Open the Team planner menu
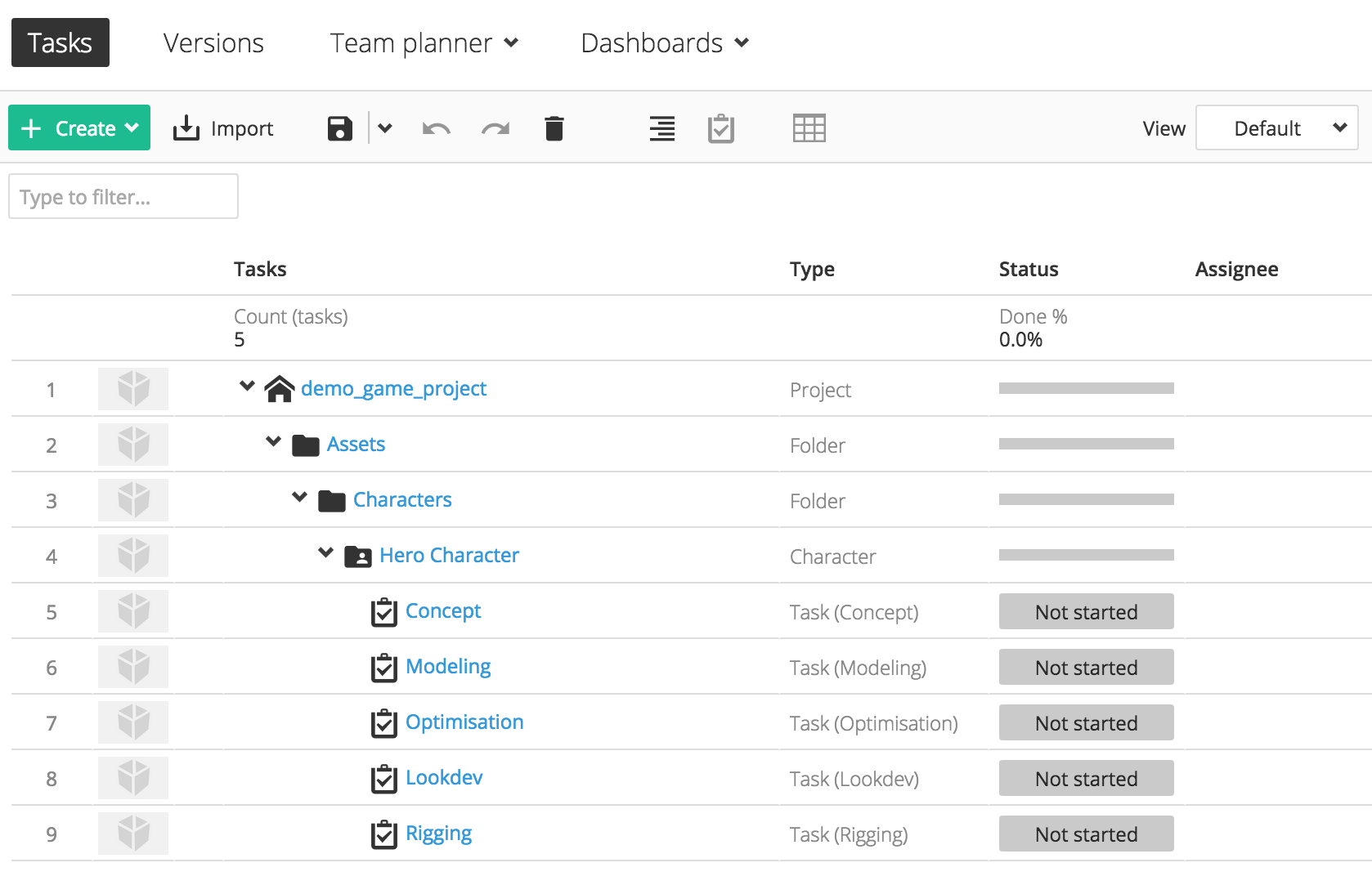 (423, 42)
